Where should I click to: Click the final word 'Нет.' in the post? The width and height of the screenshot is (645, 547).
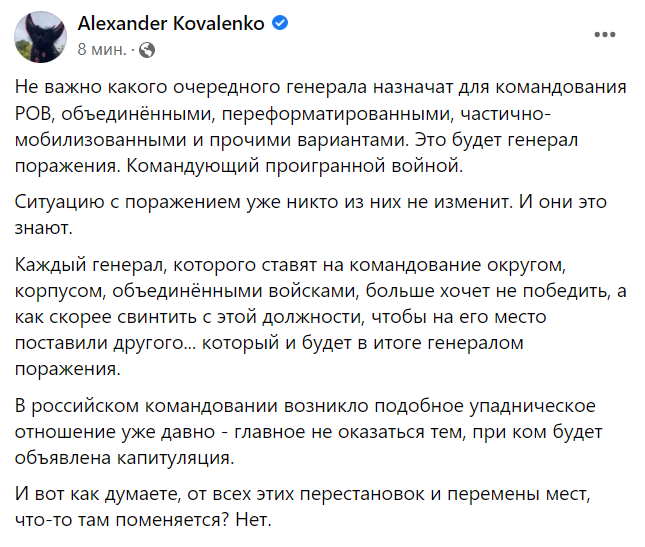click(253, 520)
